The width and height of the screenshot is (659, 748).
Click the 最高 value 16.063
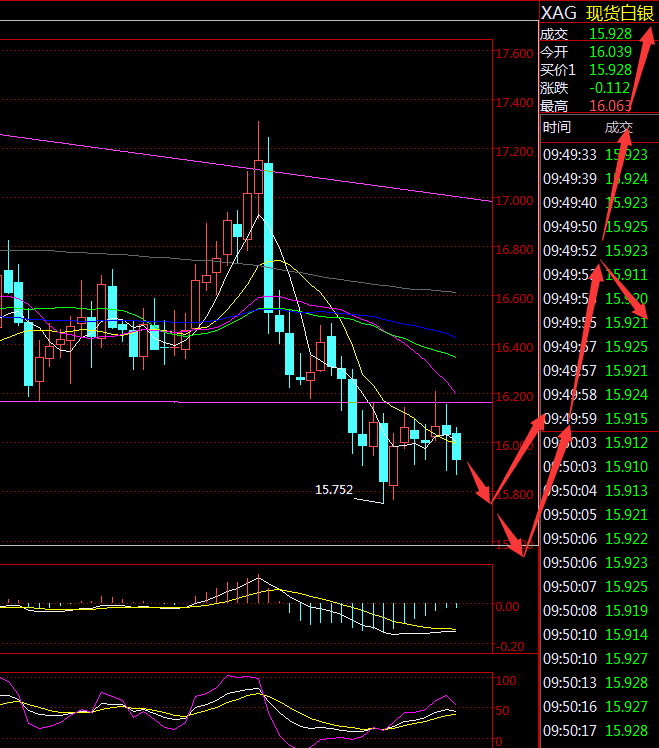[610, 105]
